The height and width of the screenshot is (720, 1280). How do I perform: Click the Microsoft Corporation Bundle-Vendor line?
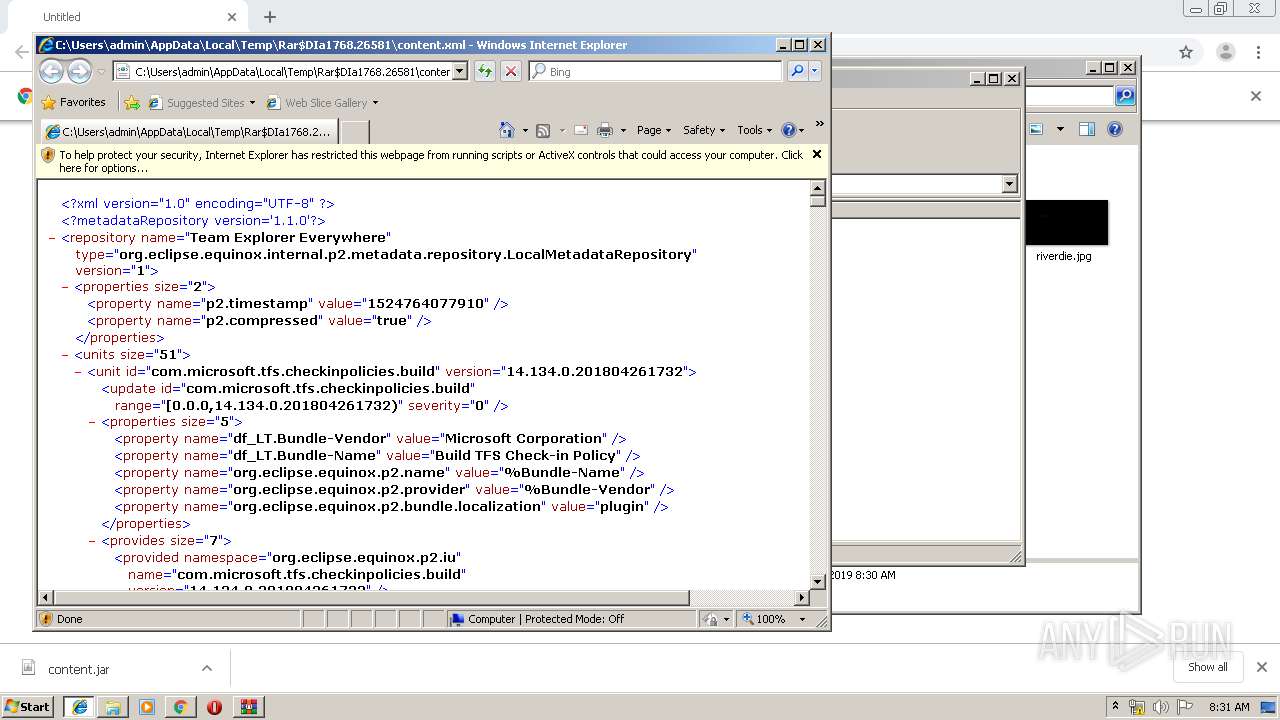tap(370, 438)
